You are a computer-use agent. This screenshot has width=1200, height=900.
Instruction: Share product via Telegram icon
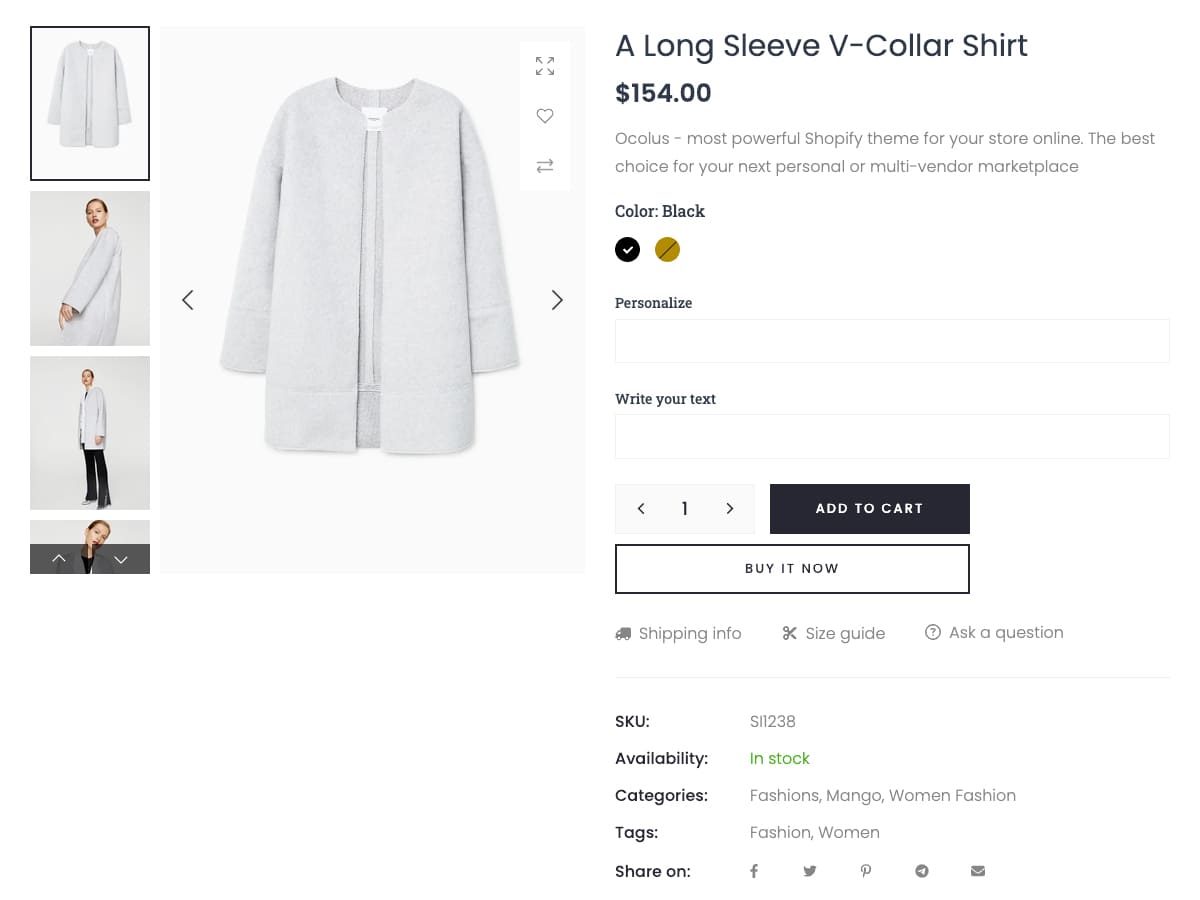[x=922, y=871]
